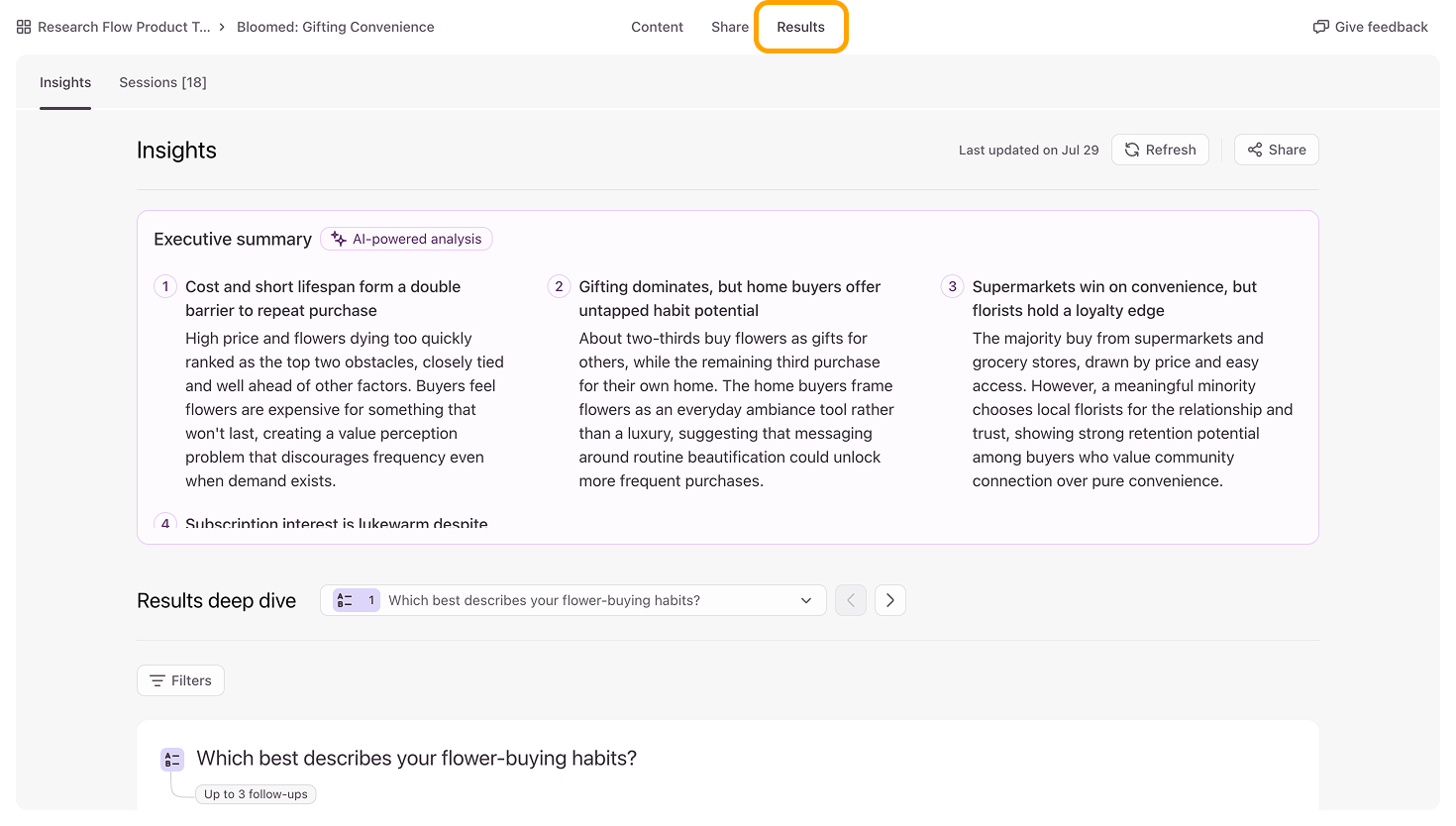Select the Results tab
The width and height of the screenshot is (1456, 826).
tap(800, 27)
